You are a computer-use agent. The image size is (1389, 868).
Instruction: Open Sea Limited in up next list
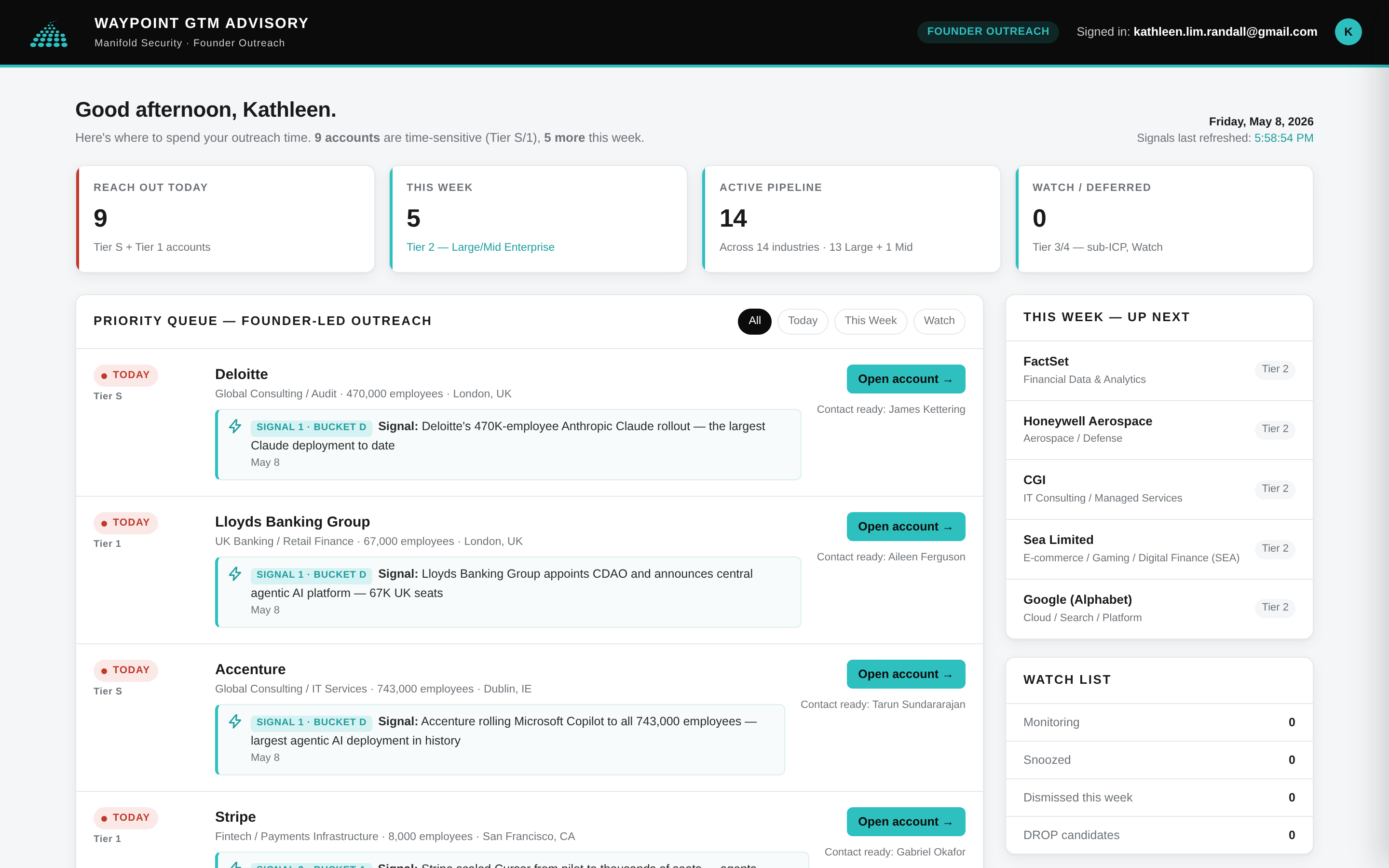click(x=1159, y=549)
